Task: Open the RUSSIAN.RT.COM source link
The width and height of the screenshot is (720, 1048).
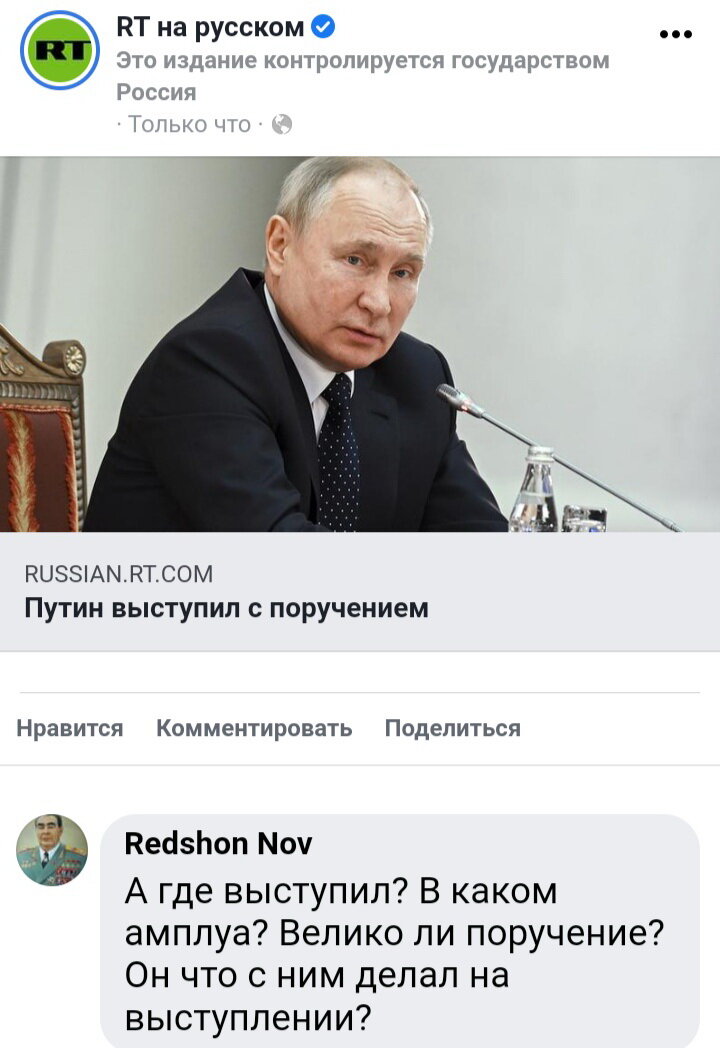Action: [x=118, y=574]
